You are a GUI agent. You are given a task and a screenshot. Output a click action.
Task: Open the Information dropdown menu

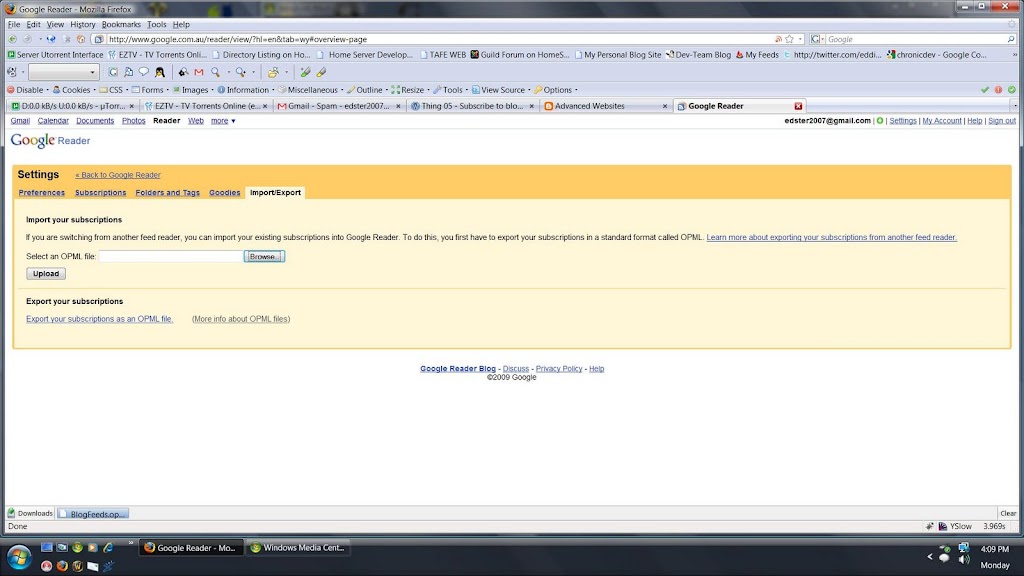246,90
